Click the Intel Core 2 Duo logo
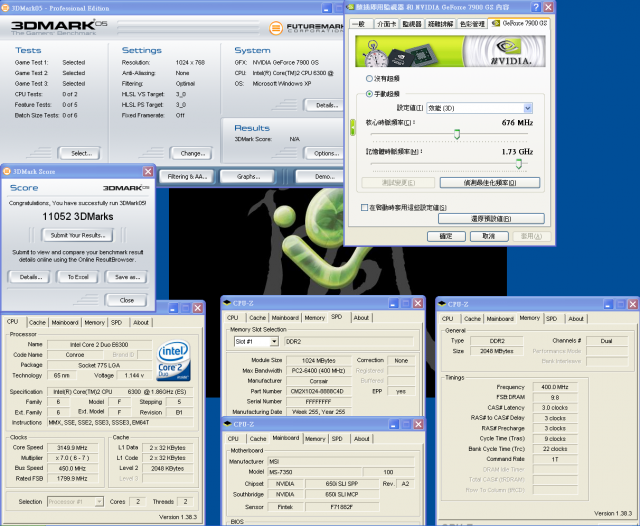 point(173,361)
